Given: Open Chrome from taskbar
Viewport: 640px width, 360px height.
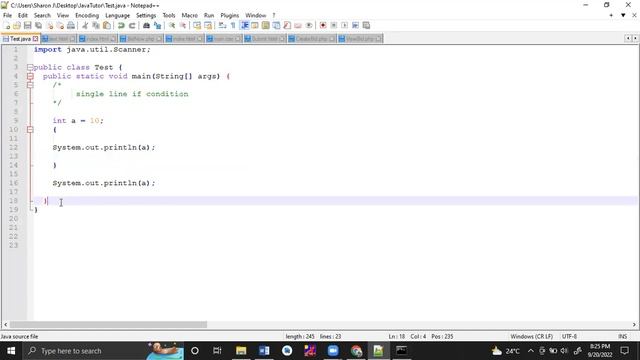Looking at the screenshot, I should tap(356, 351).
